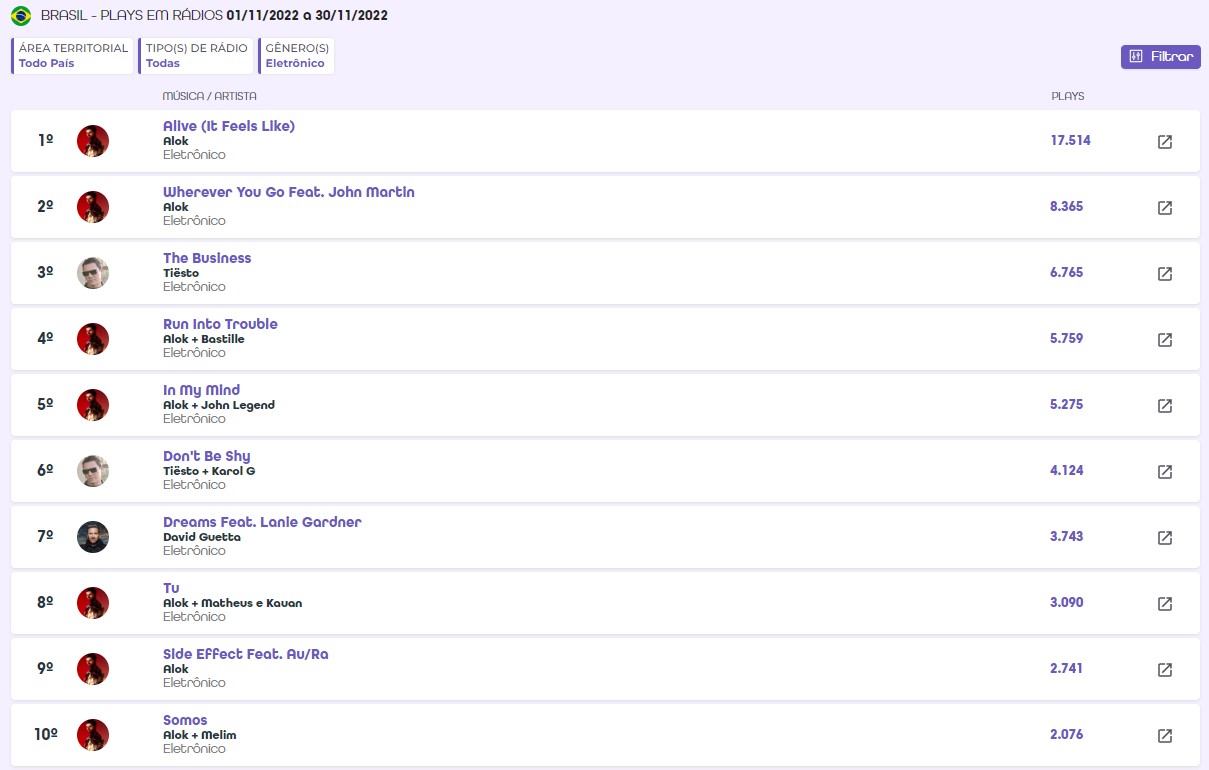The width and height of the screenshot is (1209, 770).
Task: Open song Side Effect Feat. Au/Ra
Action: coord(246,654)
